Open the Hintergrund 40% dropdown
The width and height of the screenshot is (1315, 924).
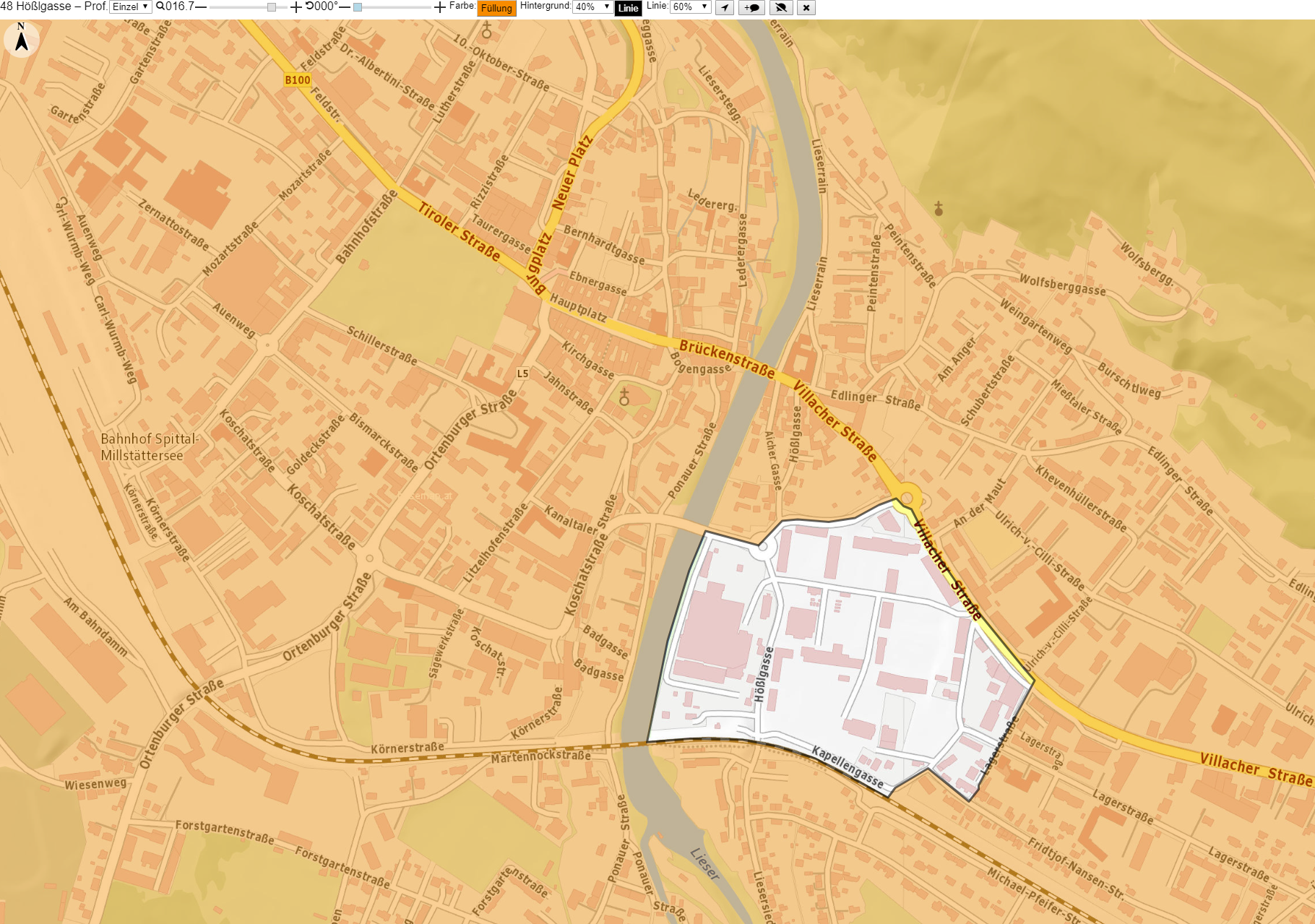pos(592,7)
